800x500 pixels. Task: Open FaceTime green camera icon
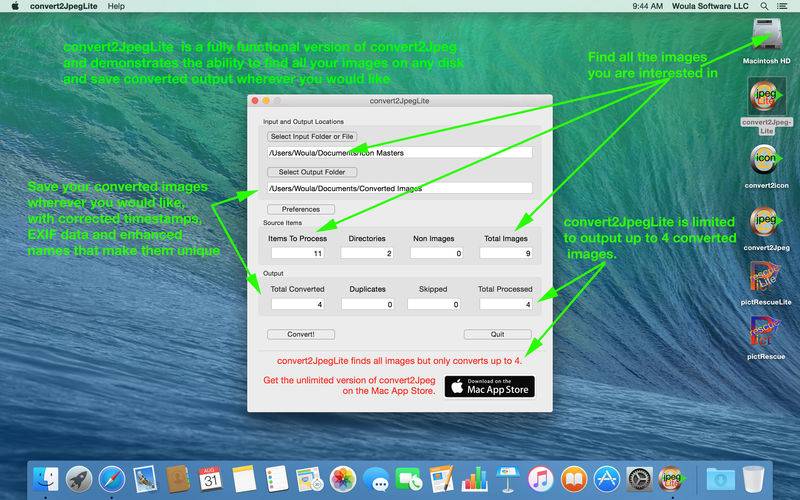(409, 479)
